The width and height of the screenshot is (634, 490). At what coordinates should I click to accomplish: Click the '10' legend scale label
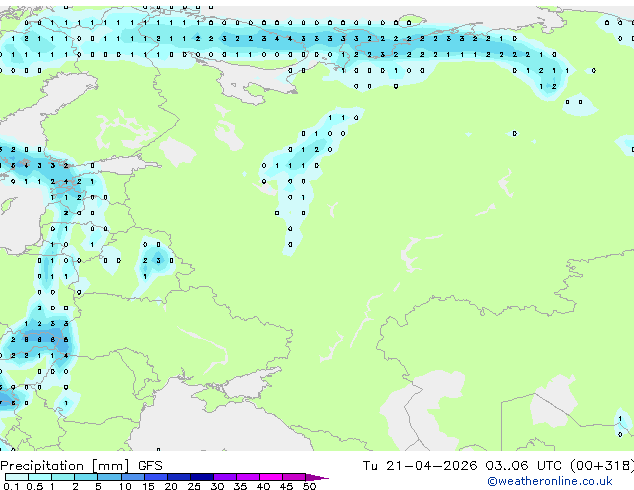tap(125, 486)
